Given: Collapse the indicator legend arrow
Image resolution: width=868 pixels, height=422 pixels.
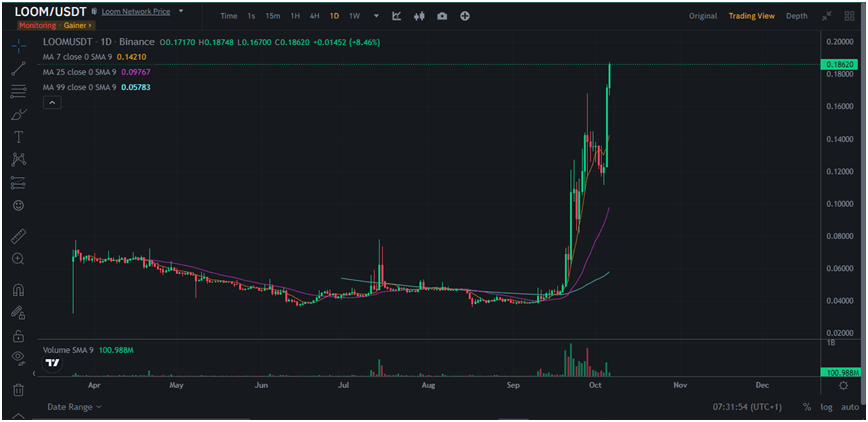Looking at the screenshot, I should [52, 102].
